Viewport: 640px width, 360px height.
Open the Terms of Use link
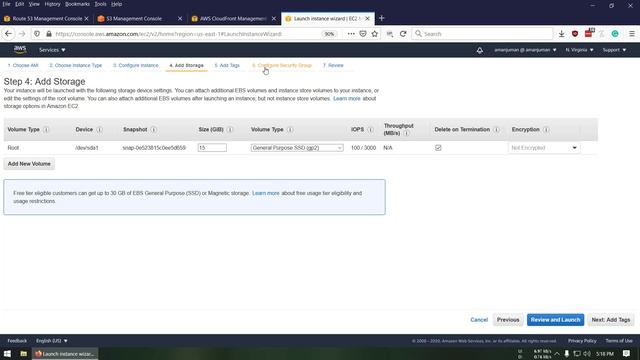coord(619,340)
